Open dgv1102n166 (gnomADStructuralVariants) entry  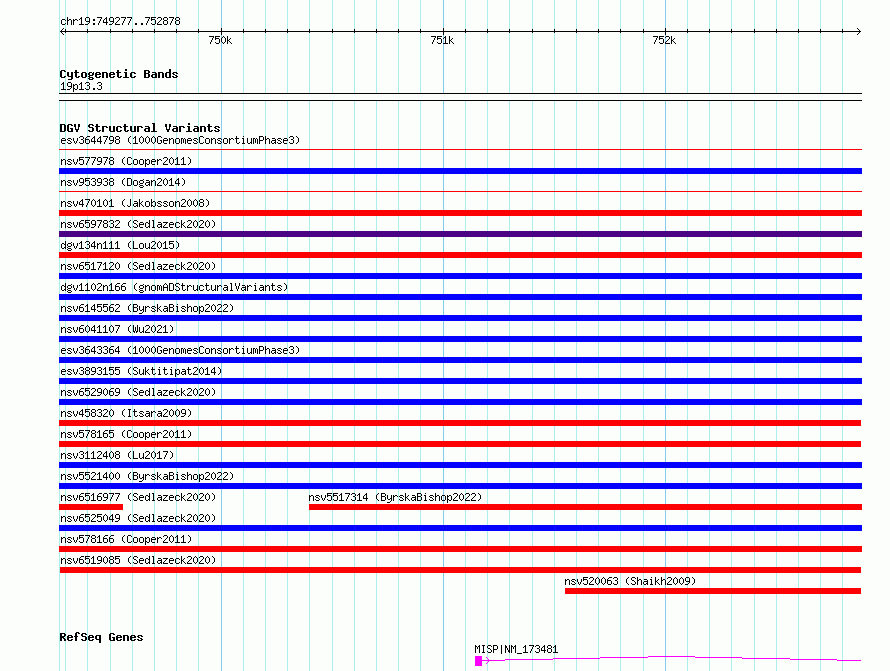click(174, 287)
